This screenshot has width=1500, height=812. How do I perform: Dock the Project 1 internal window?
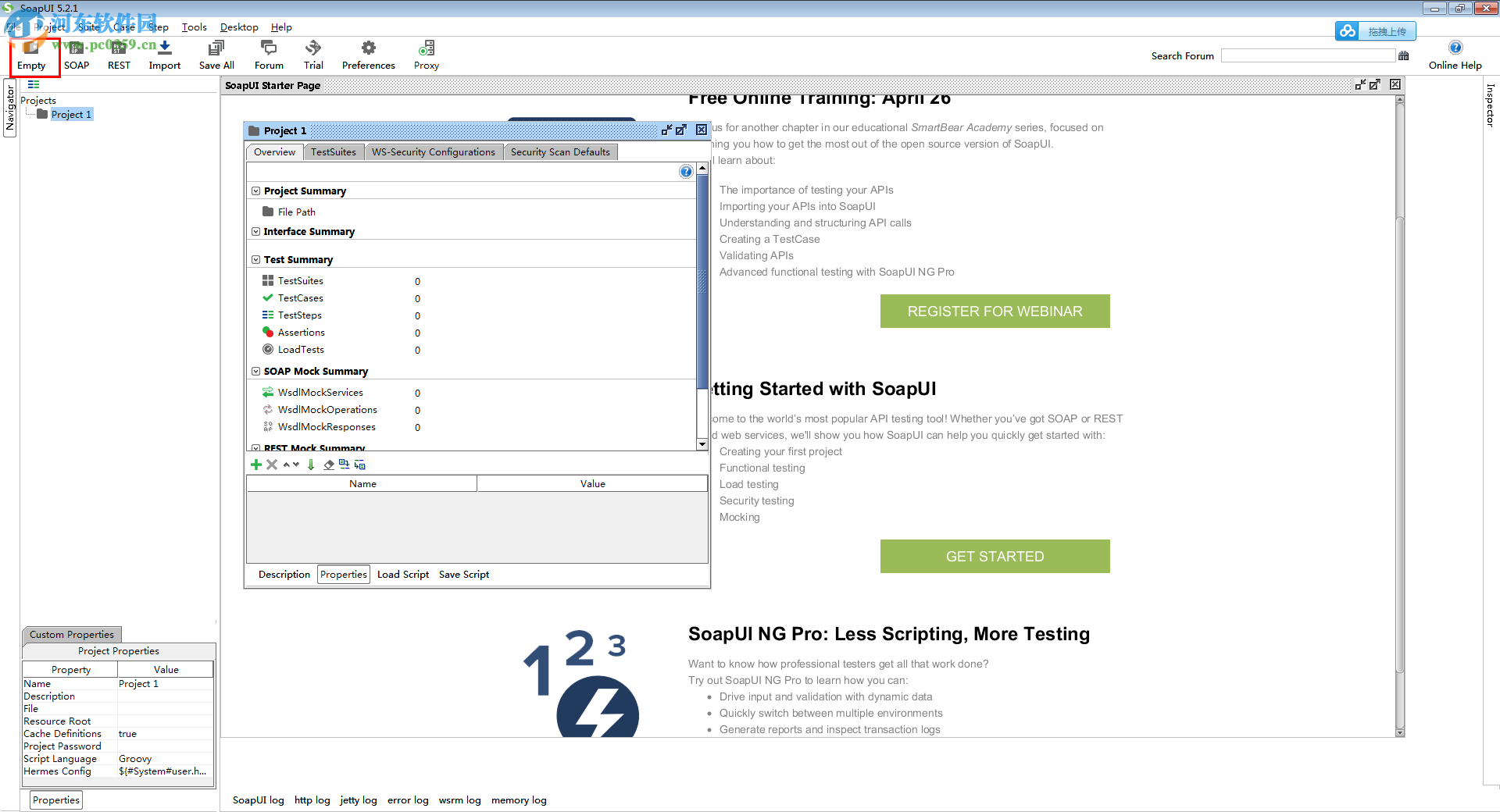point(667,130)
